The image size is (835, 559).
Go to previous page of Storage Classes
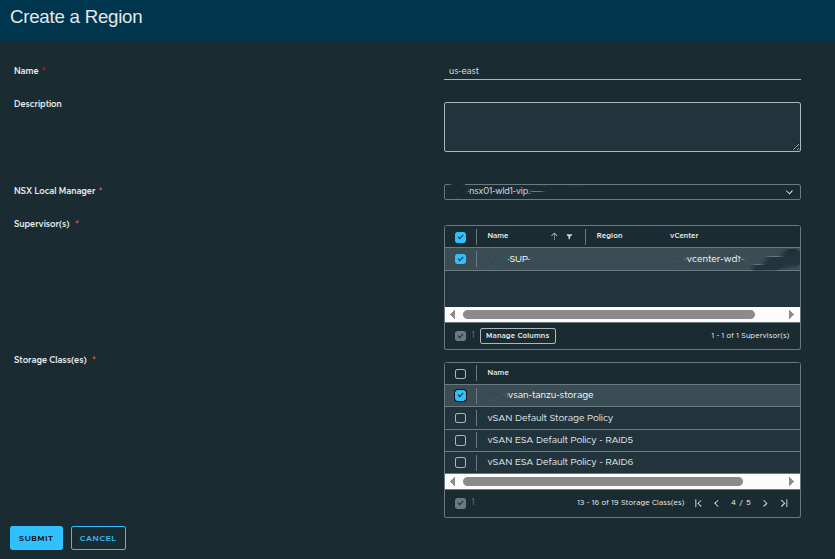click(716, 503)
